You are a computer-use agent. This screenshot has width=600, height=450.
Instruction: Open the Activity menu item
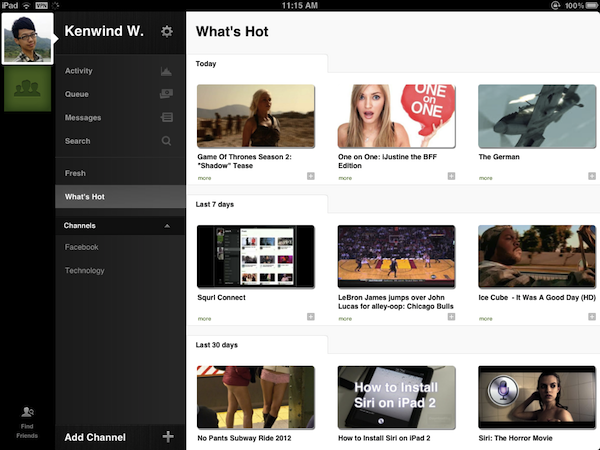(x=120, y=71)
